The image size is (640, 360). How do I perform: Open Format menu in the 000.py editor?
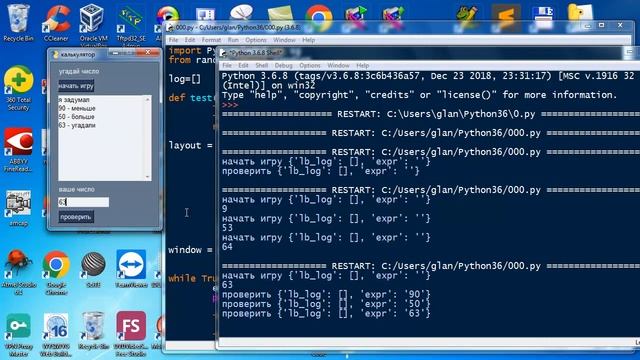(211, 40)
